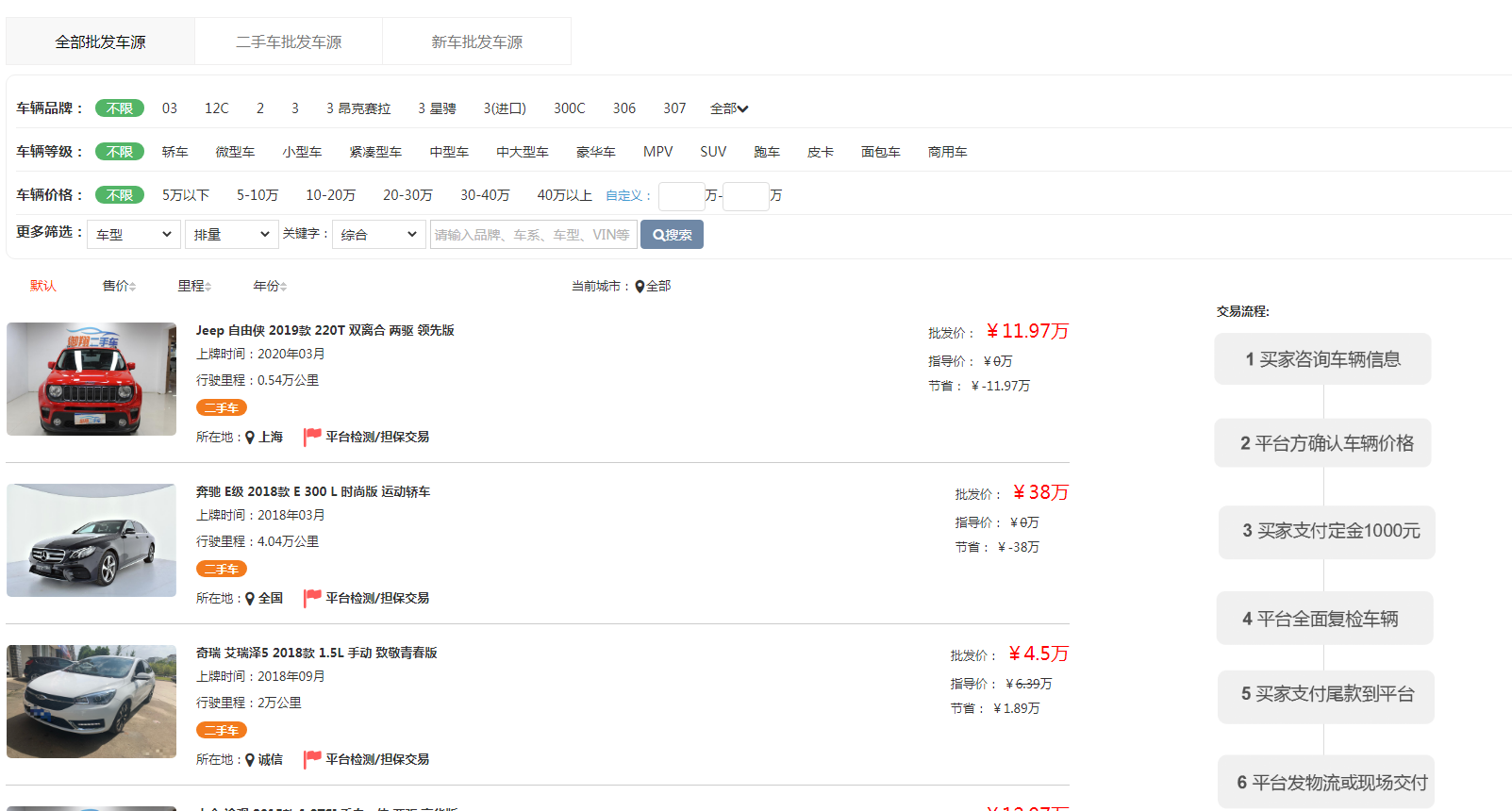The width and height of the screenshot is (1512, 811).
Task: Switch to 新车批发车源 tab
Action: (x=476, y=41)
